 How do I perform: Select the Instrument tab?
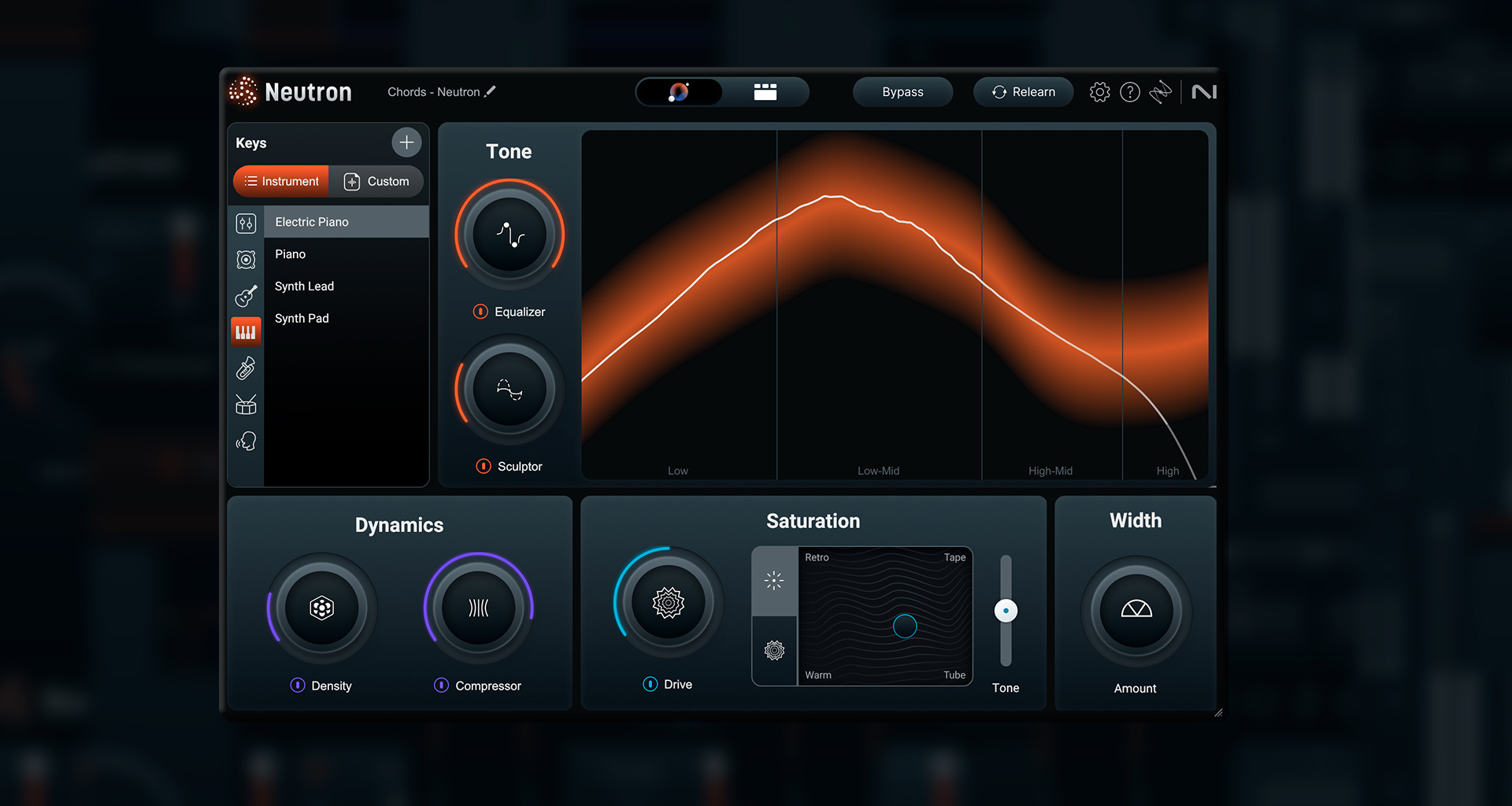click(281, 181)
